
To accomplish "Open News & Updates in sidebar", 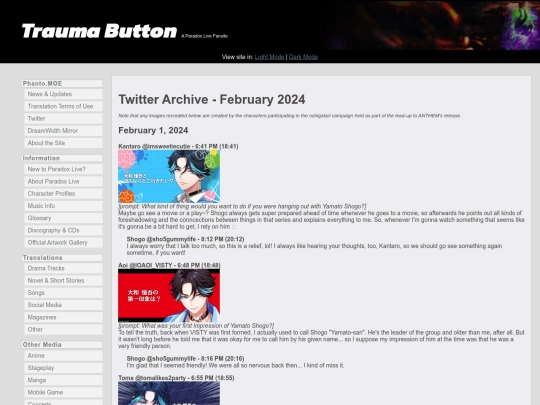I will 63,94.
